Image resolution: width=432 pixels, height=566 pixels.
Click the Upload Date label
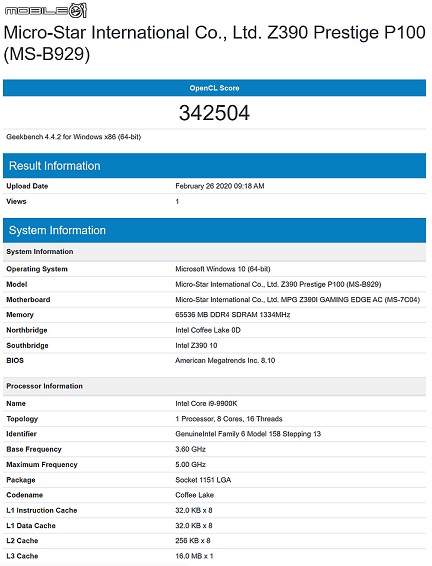(x=27, y=186)
